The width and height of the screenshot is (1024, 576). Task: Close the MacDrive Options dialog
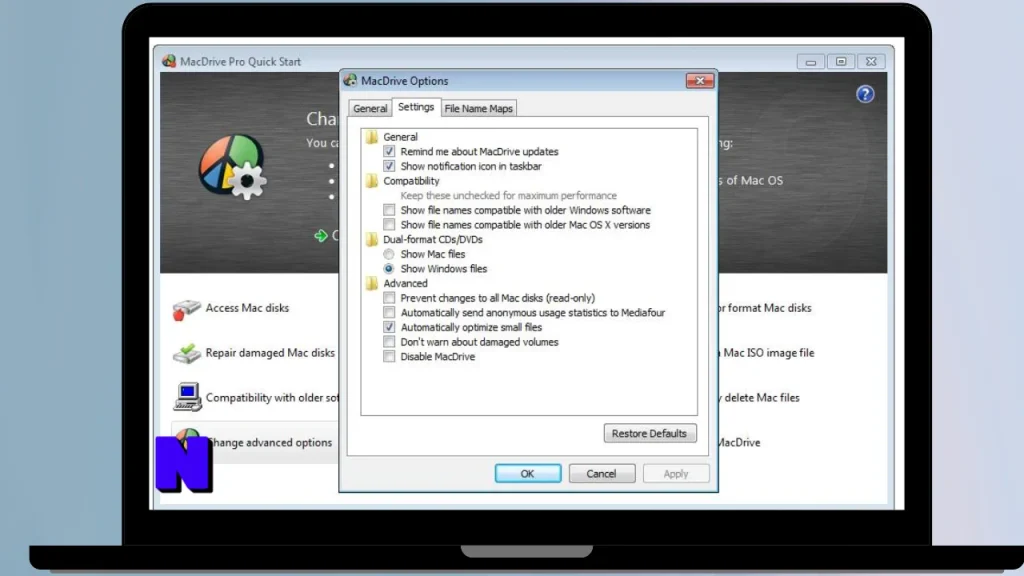(x=700, y=81)
